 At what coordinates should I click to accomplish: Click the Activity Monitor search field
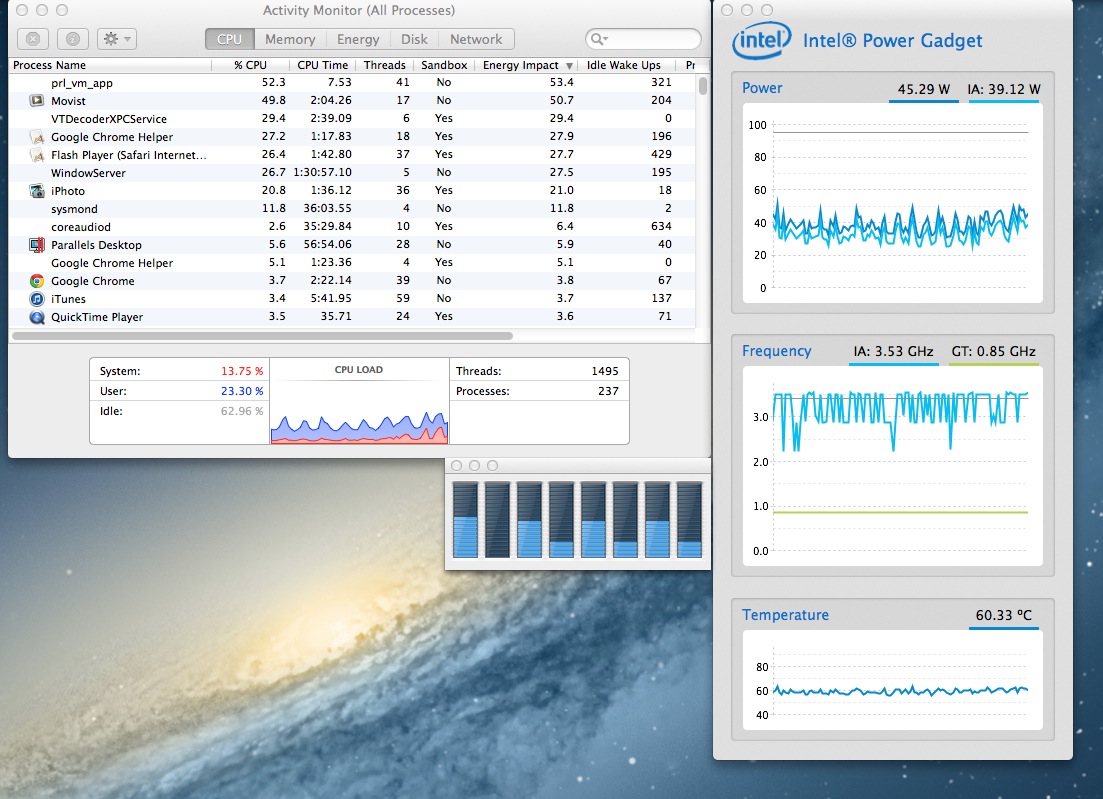(643, 39)
